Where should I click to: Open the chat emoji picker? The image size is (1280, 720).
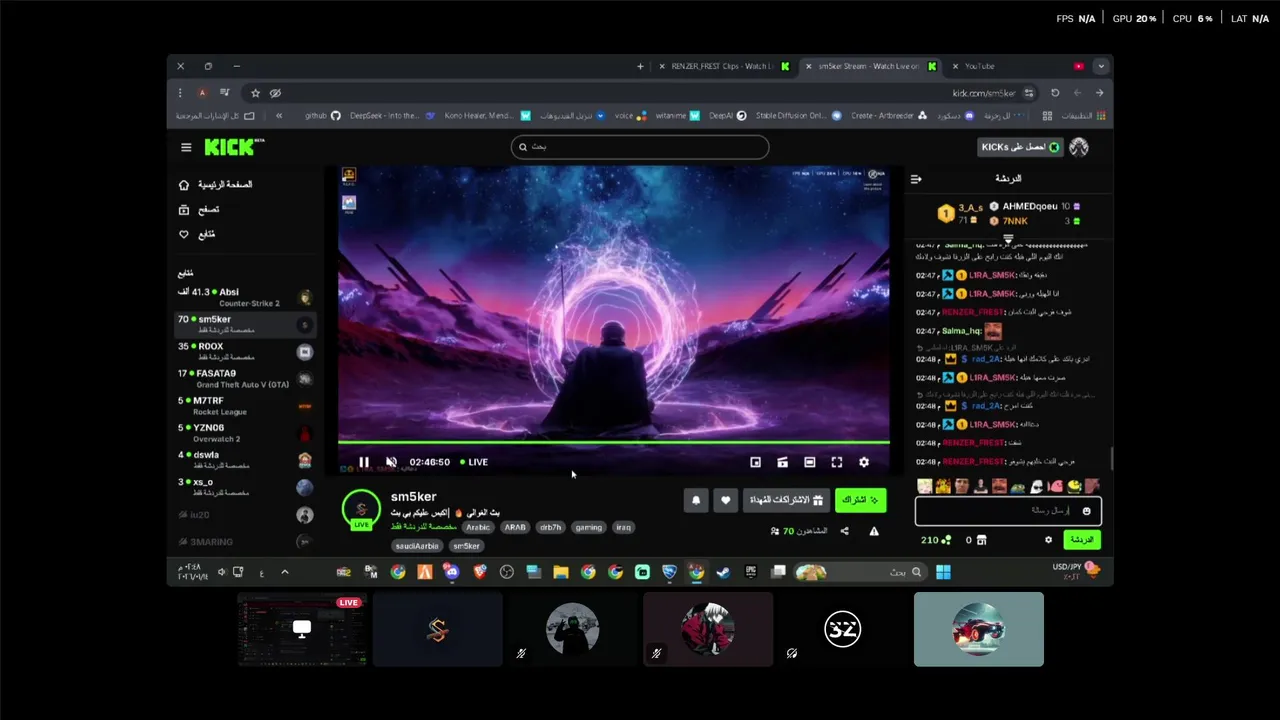click(x=1087, y=511)
